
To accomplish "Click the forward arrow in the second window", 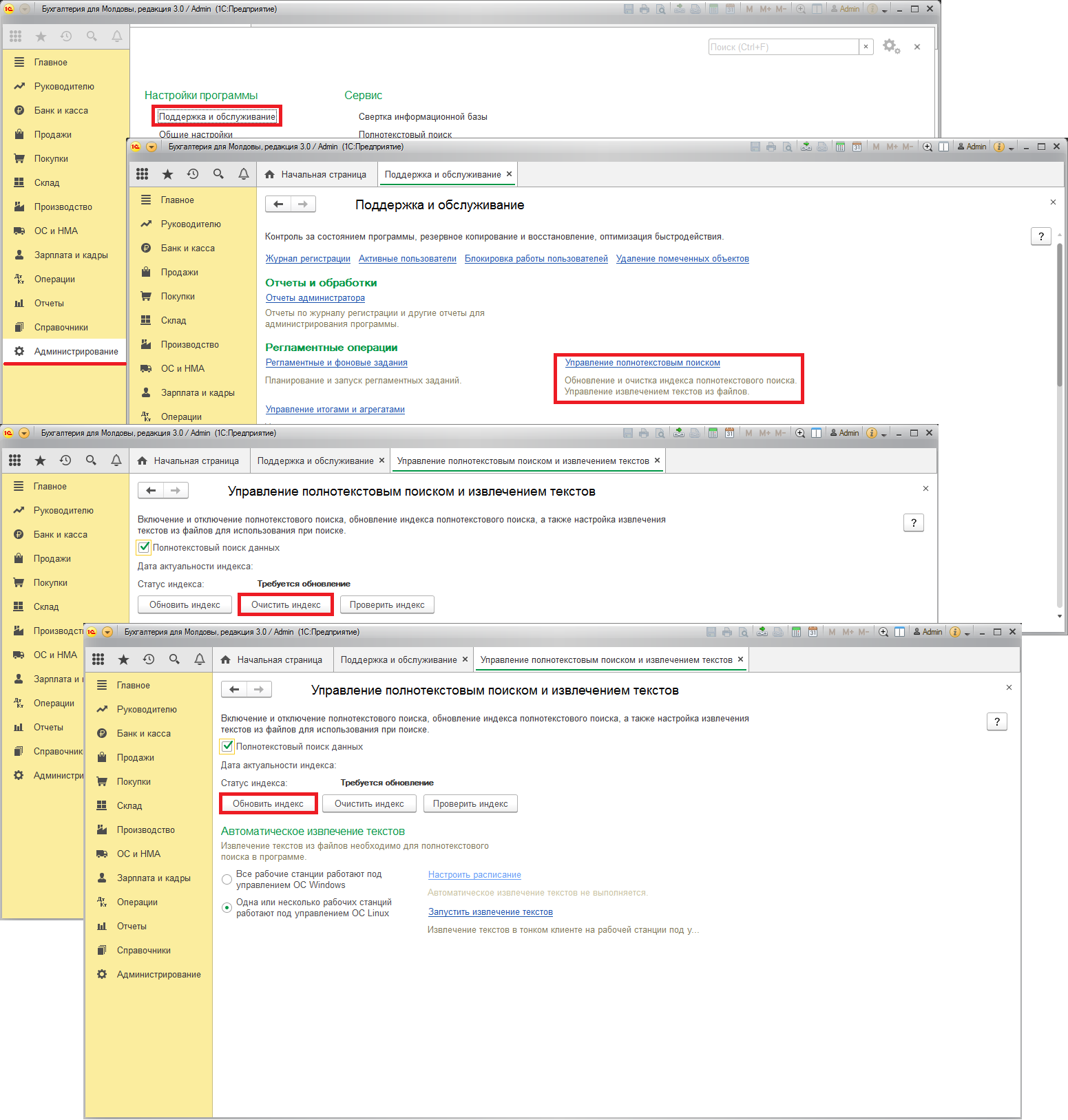I will click(303, 204).
